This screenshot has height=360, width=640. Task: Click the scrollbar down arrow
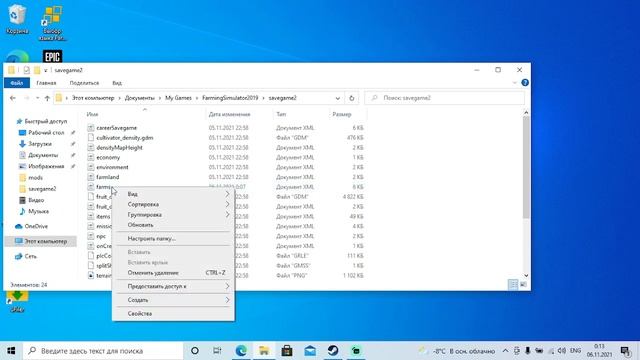tap(526, 276)
